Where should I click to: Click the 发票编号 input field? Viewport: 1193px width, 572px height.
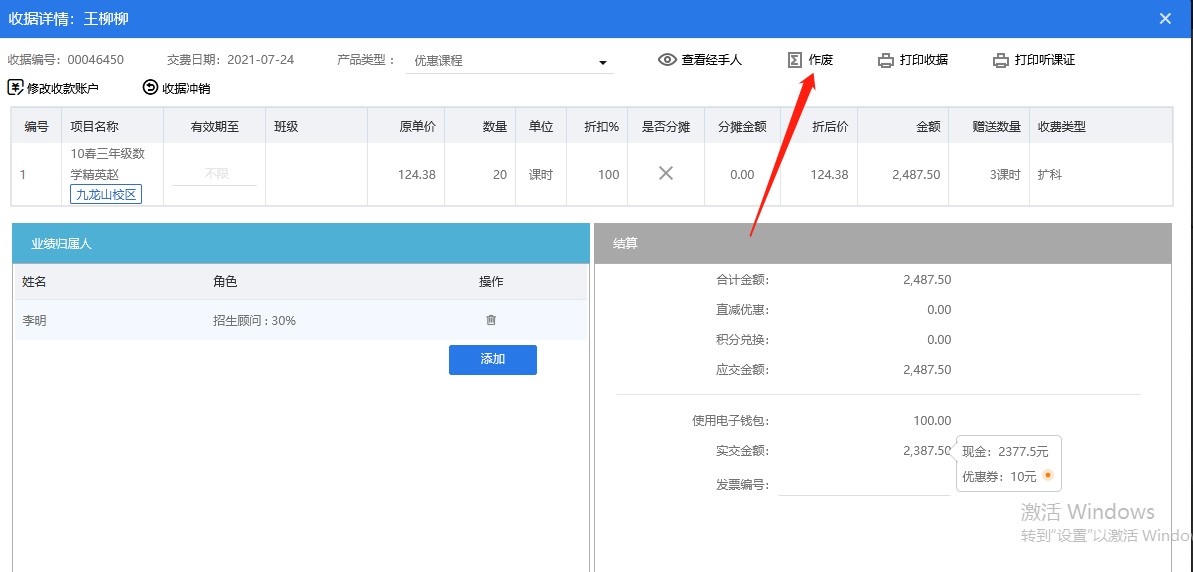coord(864,484)
